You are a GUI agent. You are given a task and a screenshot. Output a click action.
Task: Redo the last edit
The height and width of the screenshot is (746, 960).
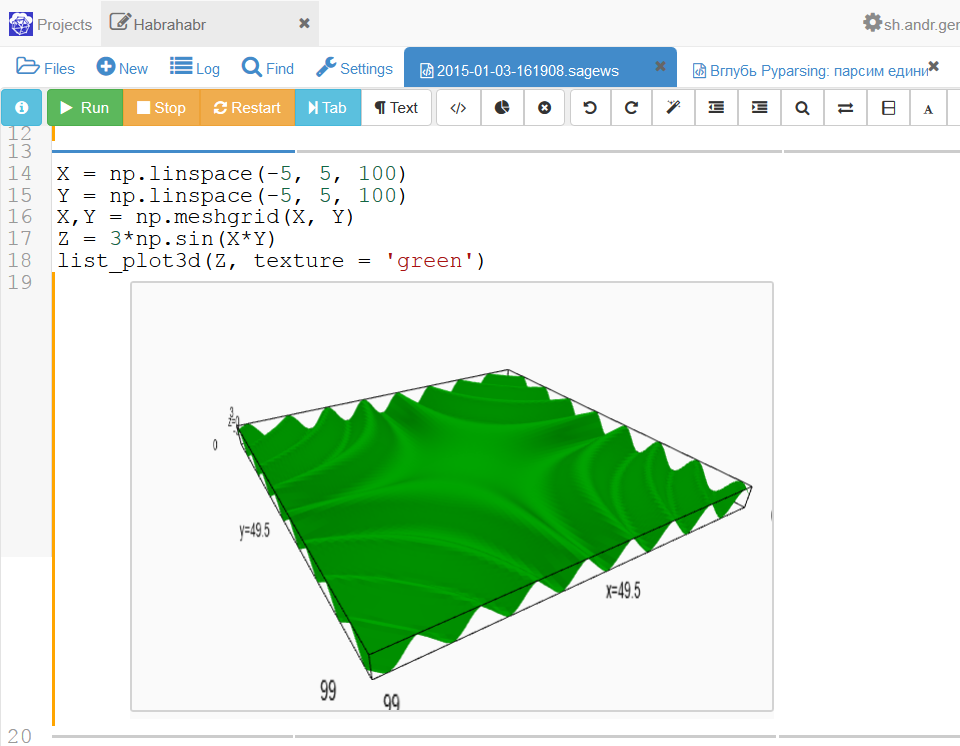coord(631,108)
